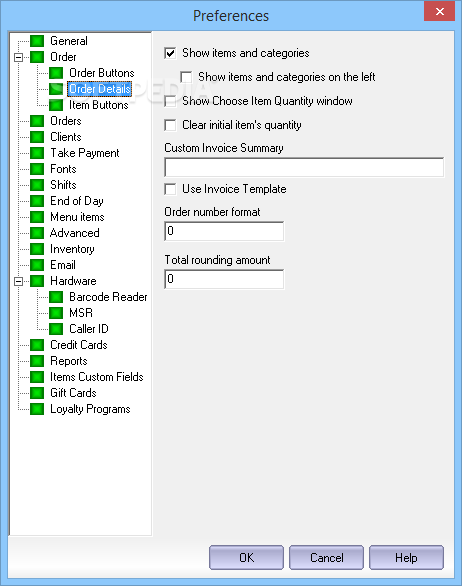462x586 pixels.
Task: Select Order Details tree entry
Action: (x=100, y=89)
